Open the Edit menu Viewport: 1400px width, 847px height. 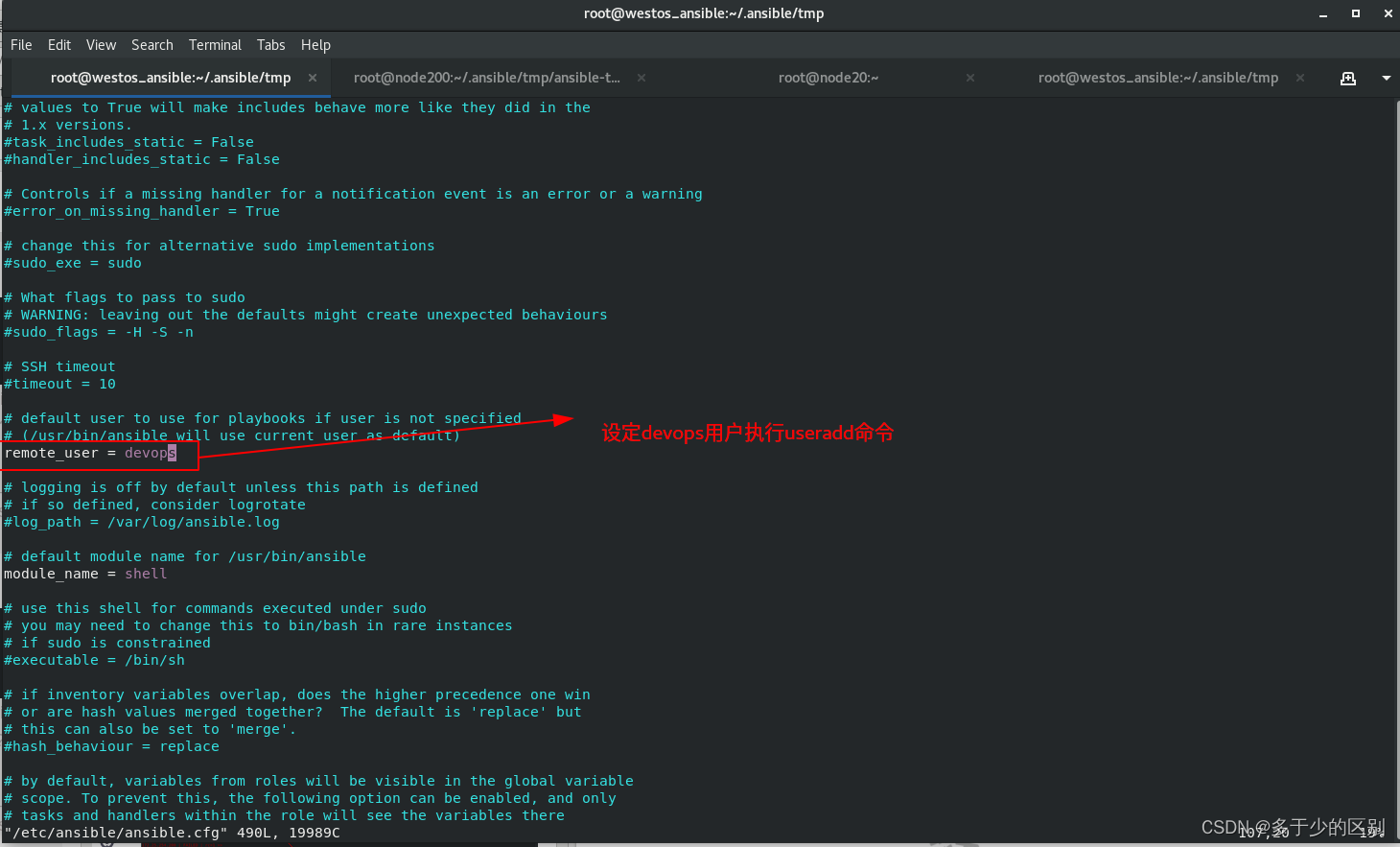pyautogui.click(x=59, y=45)
